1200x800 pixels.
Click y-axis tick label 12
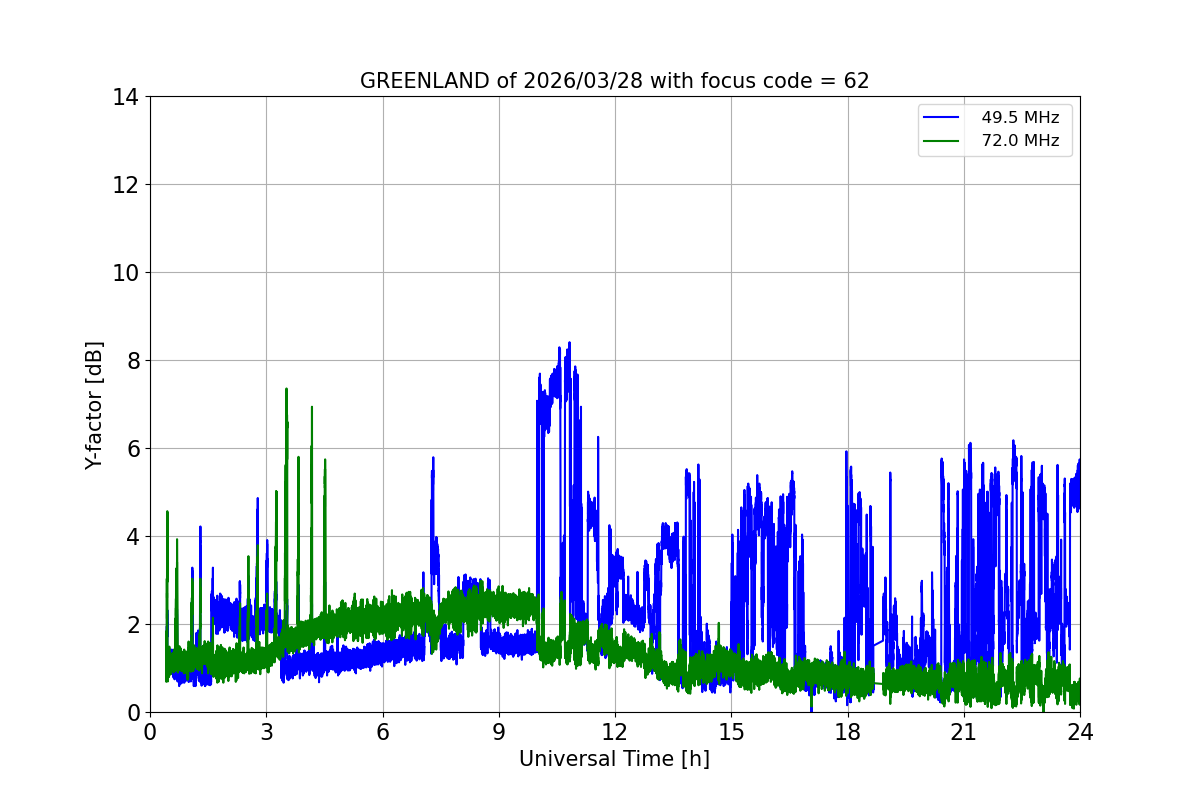125,185
